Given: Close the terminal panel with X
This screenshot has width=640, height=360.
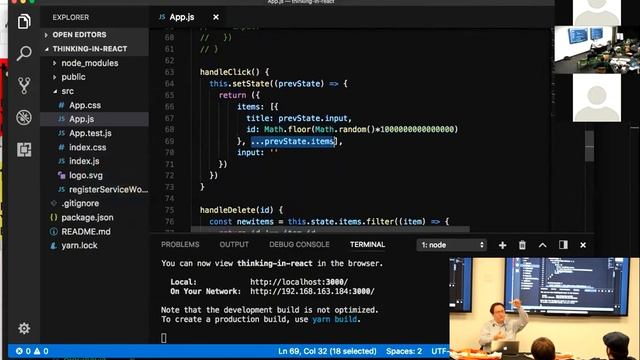Looking at the screenshot, I should (583, 245).
